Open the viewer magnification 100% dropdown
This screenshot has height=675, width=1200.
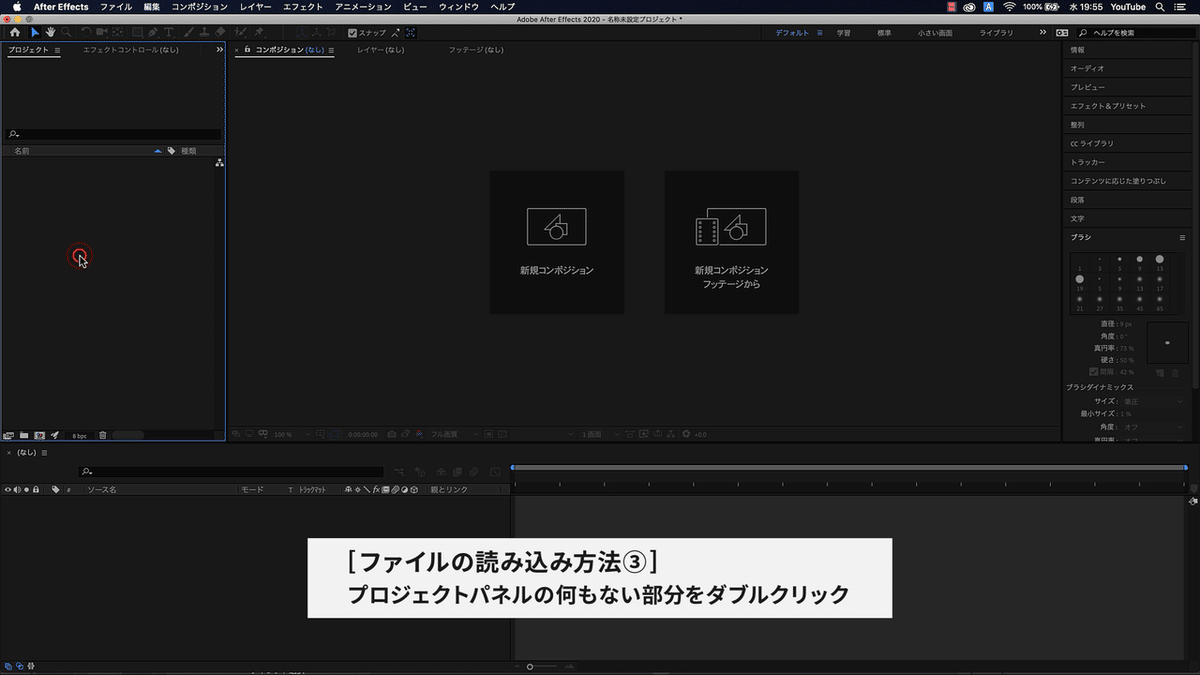point(290,434)
